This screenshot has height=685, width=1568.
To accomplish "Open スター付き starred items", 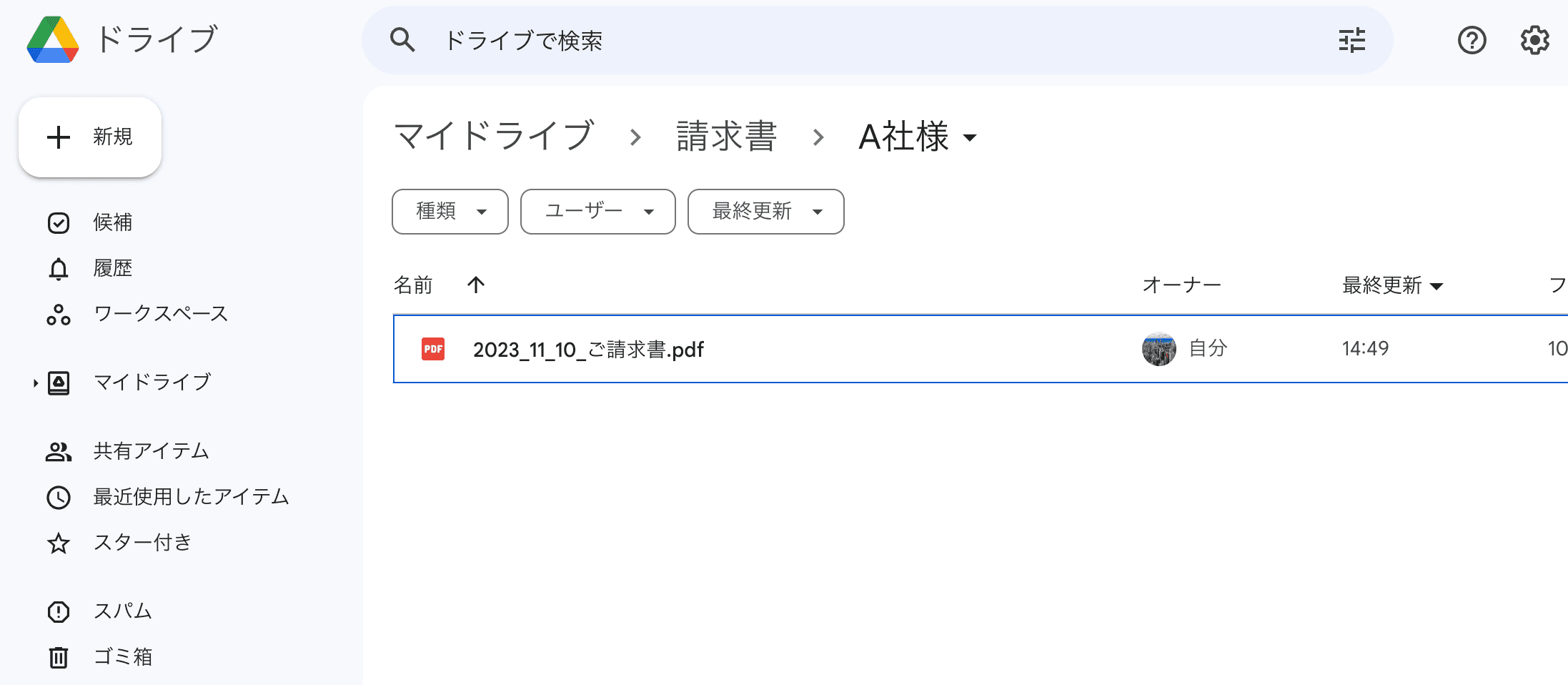I will pyautogui.click(x=142, y=543).
